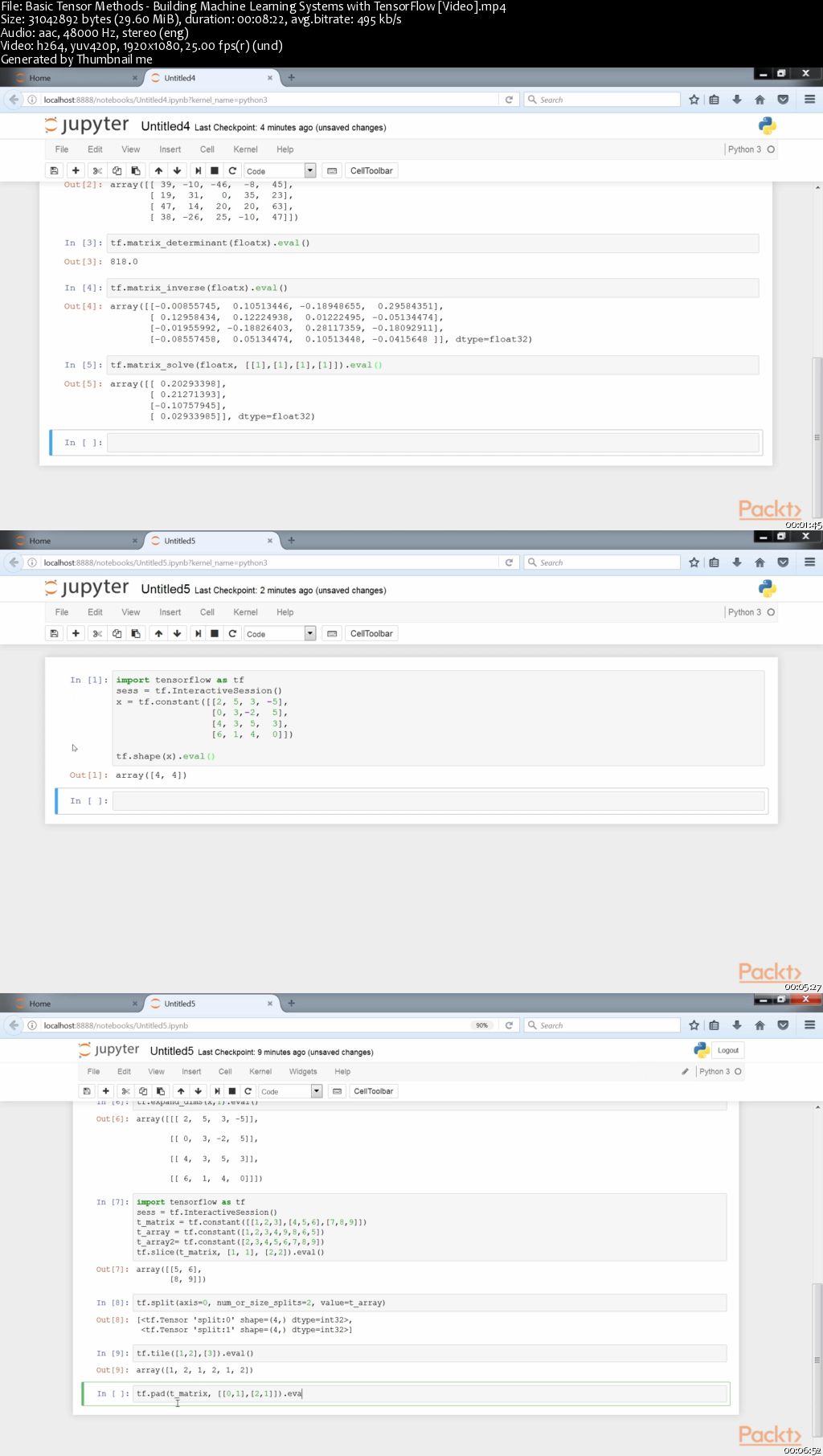Paste cells below in the Untitled4 notebook toolbar

(x=136, y=170)
